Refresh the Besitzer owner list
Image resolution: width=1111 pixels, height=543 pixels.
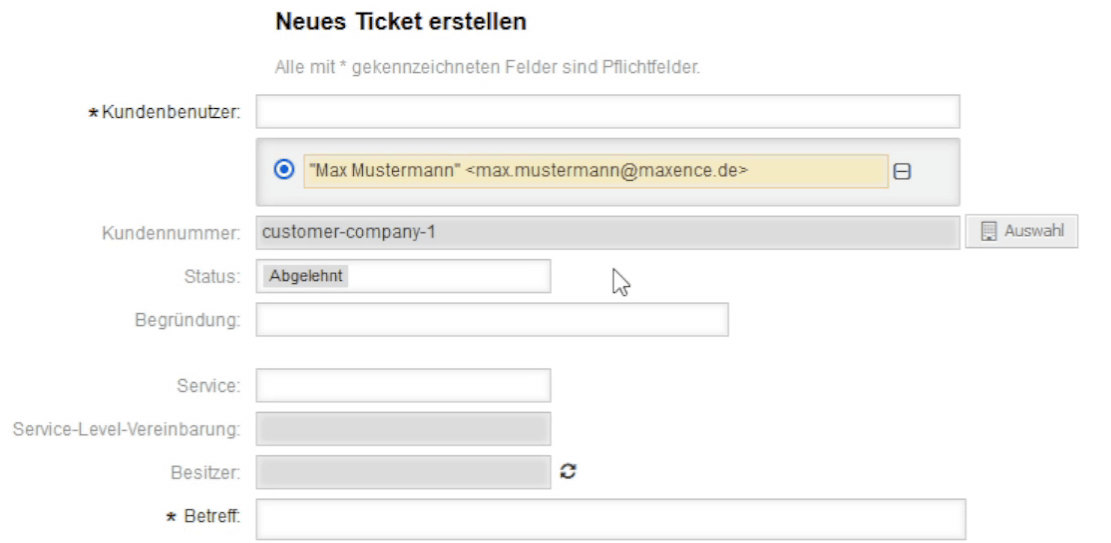569,472
